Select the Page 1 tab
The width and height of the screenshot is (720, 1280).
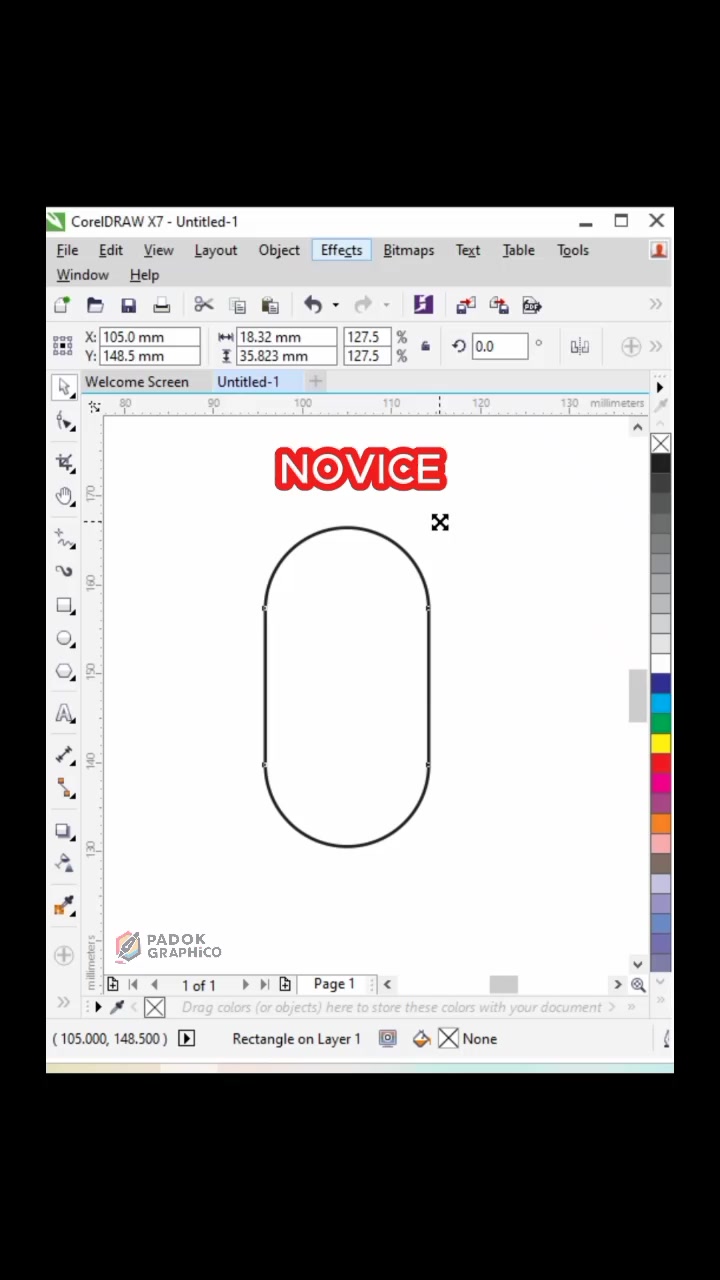tap(334, 984)
